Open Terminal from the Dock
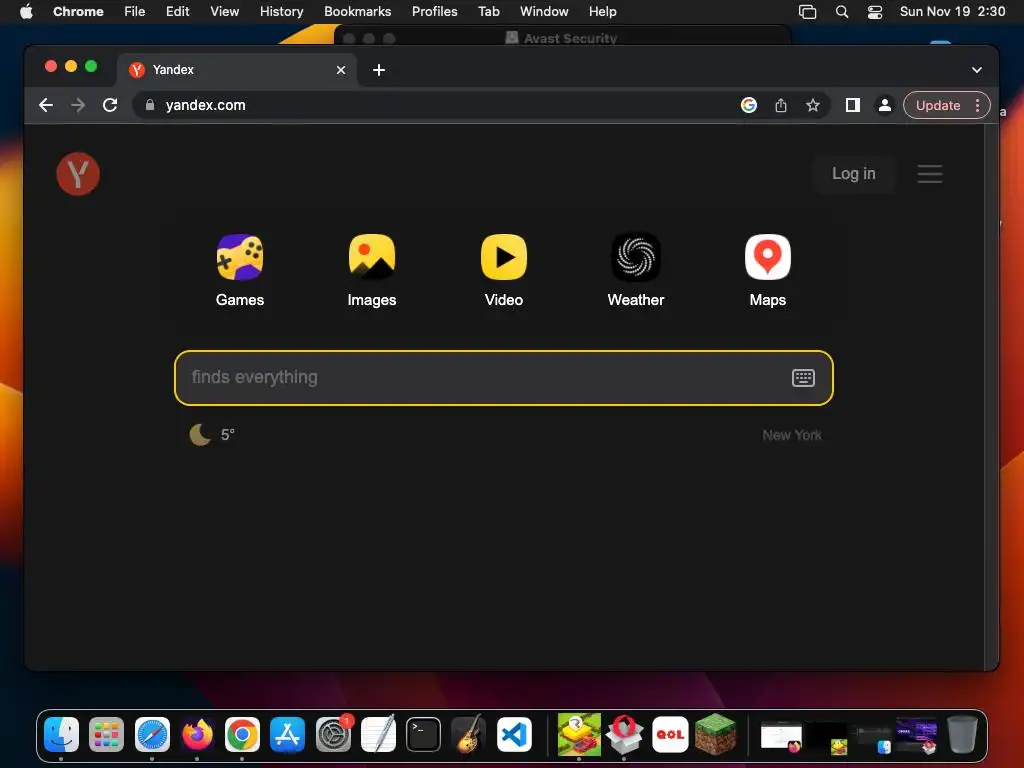The image size is (1024, 768). tap(423, 734)
